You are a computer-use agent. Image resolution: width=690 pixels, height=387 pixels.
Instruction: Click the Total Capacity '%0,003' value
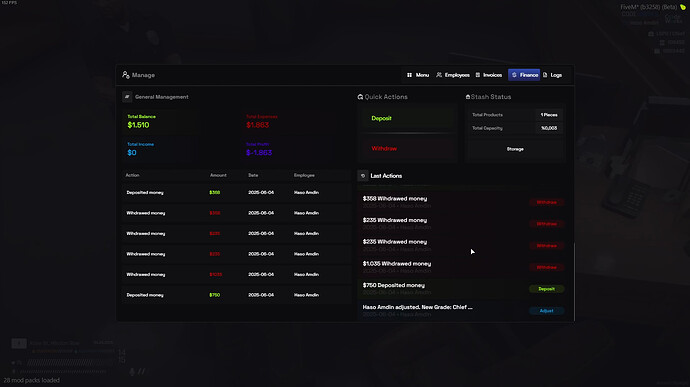[x=549, y=128]
